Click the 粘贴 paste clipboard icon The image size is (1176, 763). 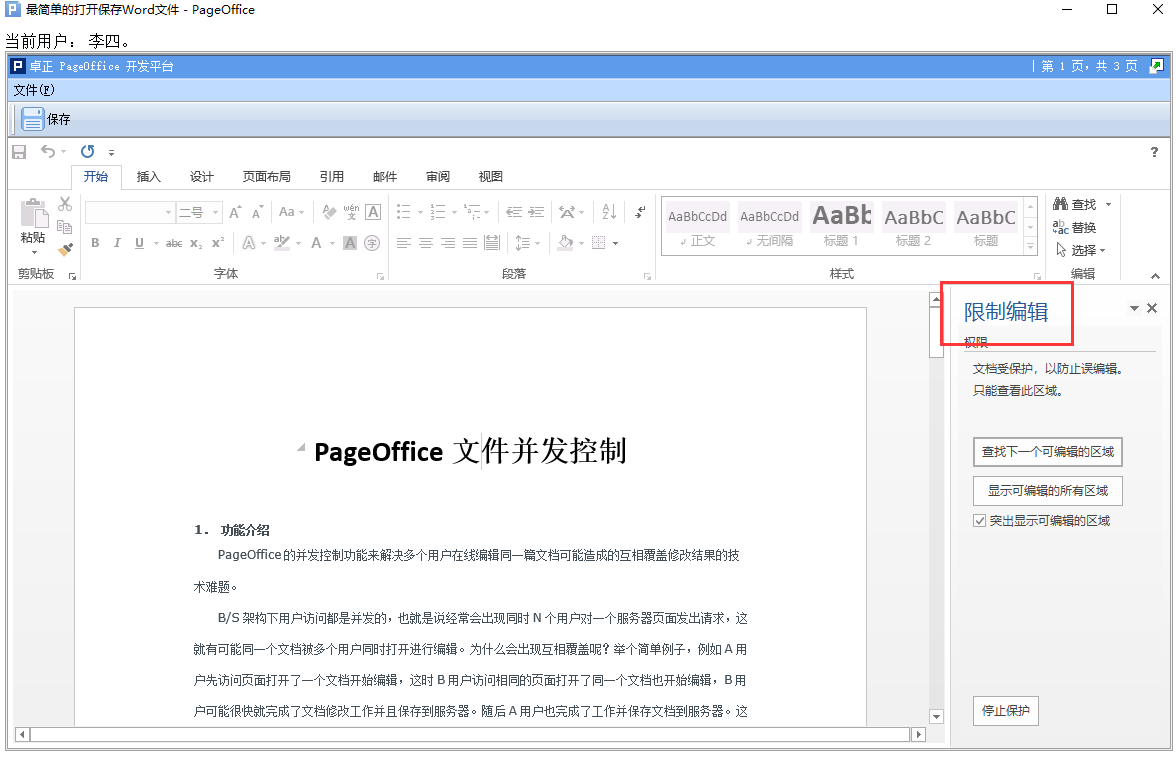point(33,213)
